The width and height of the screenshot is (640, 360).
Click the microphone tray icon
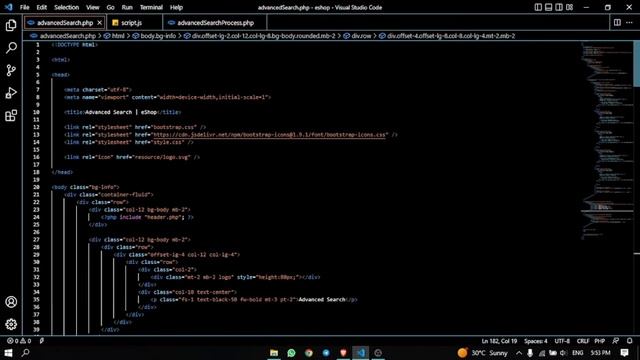pos(530,353)
